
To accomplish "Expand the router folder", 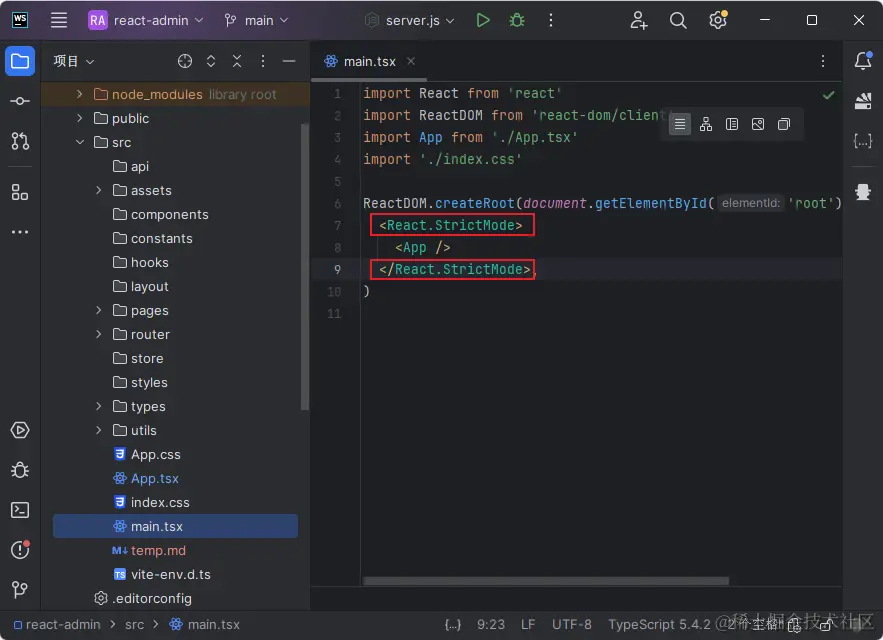I will coord(99,334).
